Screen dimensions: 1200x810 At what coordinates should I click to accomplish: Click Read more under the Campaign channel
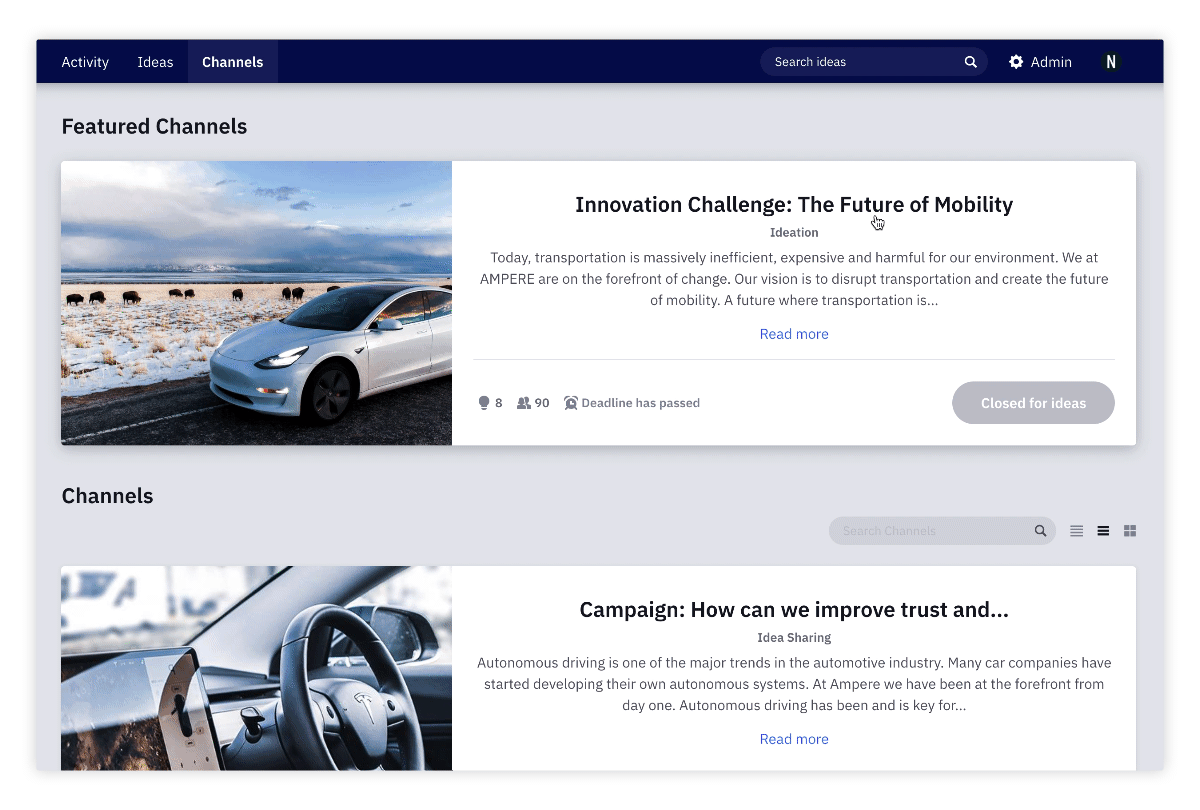click(794, 739)
